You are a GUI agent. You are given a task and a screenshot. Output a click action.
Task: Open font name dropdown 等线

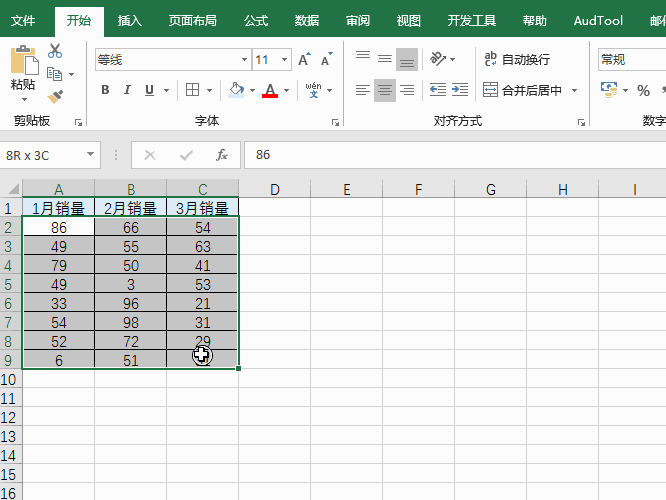point(244,59)
